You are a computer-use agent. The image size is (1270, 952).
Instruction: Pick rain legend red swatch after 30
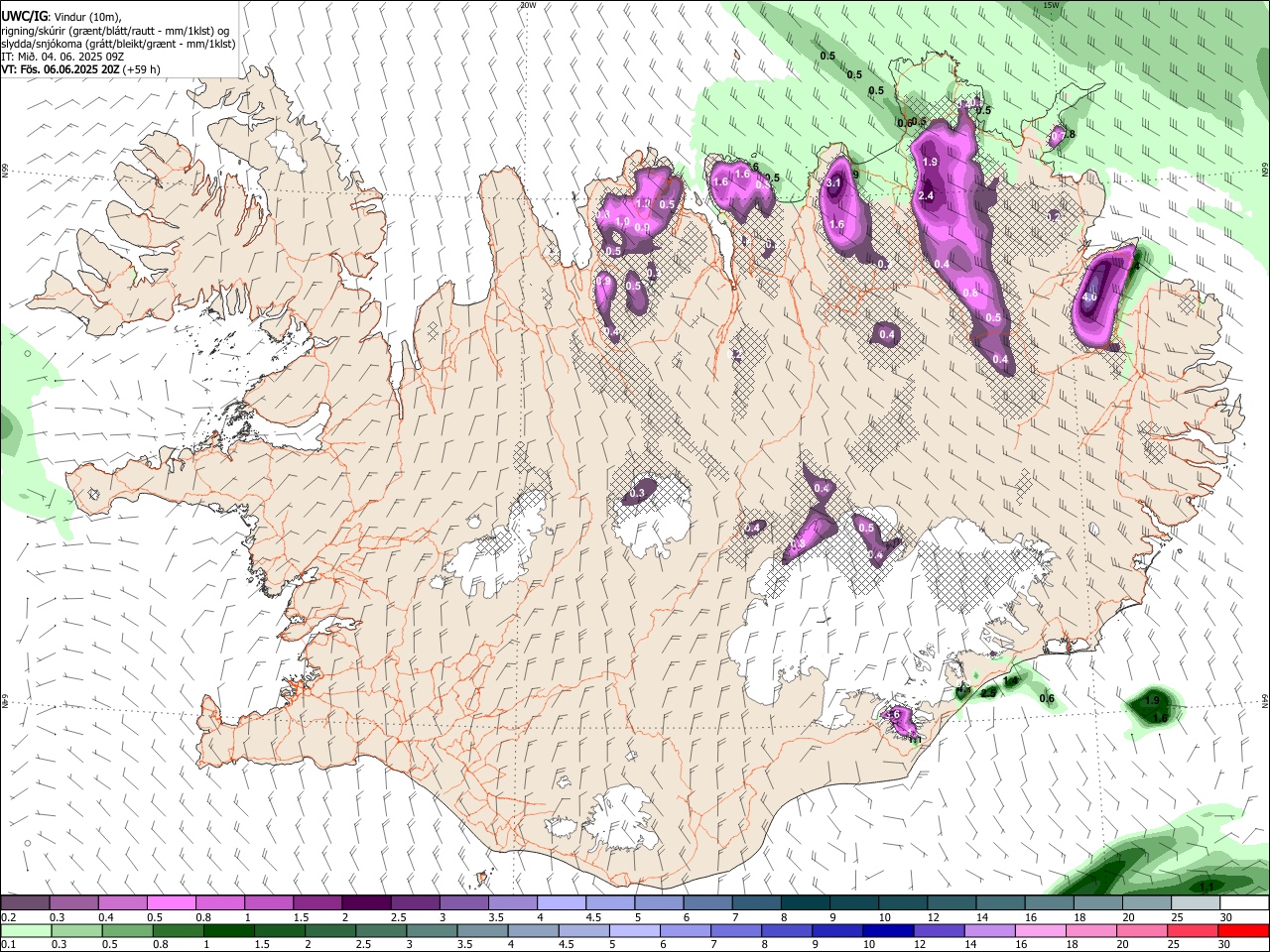click(1244, 931)
